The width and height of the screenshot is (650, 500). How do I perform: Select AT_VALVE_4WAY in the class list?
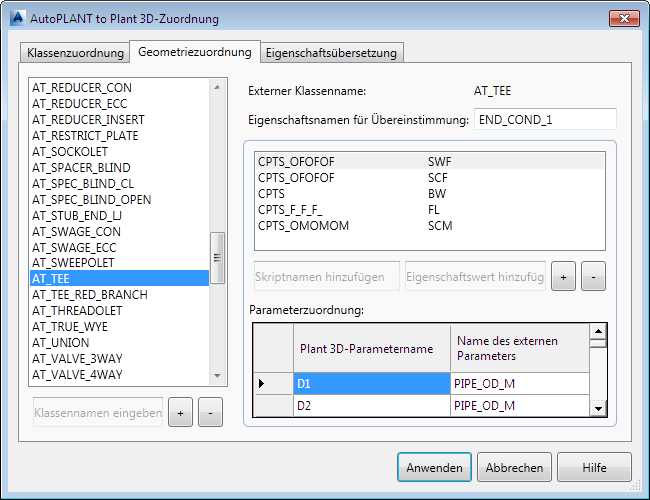(x=119, y=374)
